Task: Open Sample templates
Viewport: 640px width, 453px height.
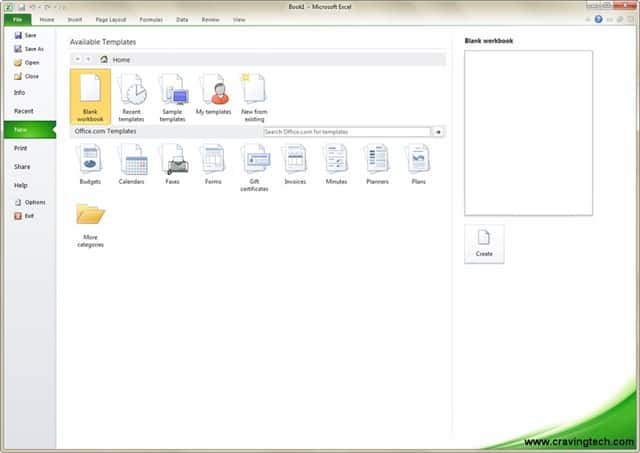Action: (172, 98)
